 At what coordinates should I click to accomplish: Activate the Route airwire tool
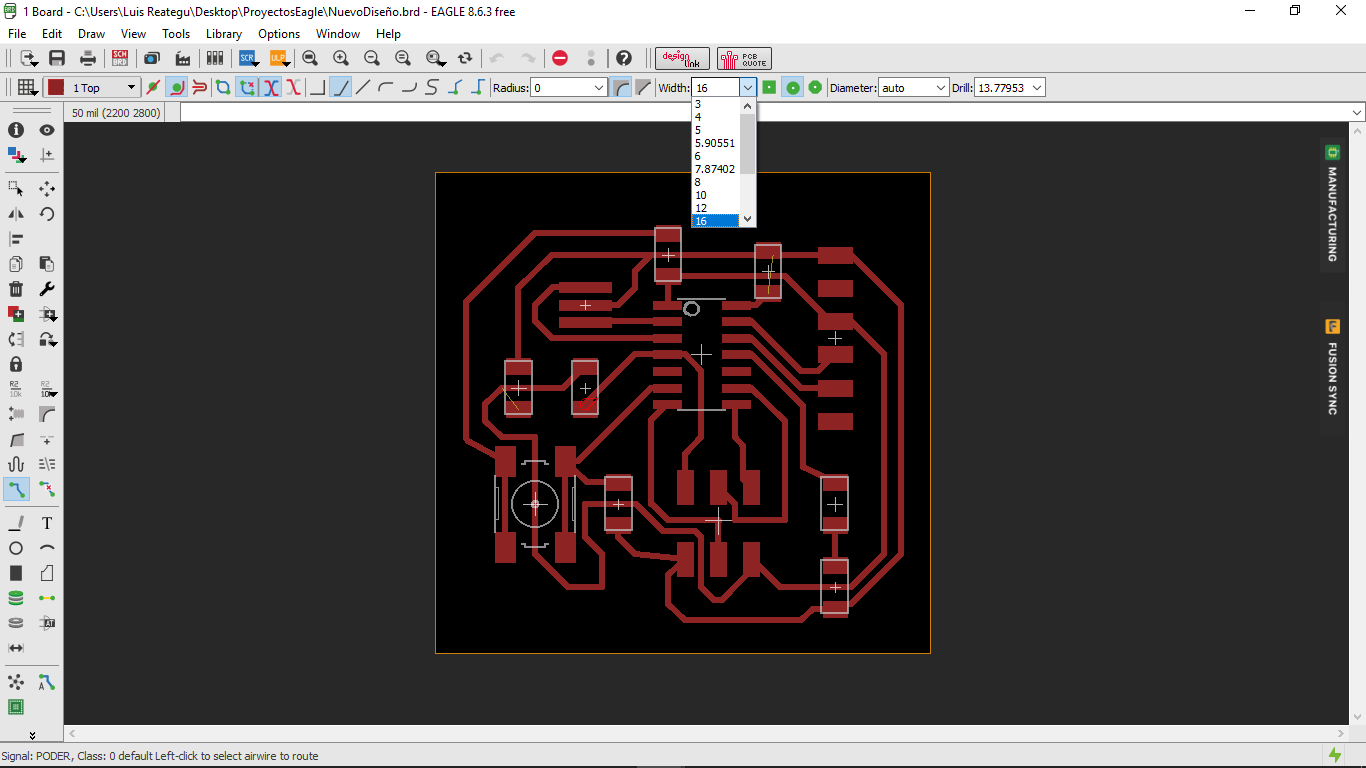pyautogui.click(x=16, y=489)
